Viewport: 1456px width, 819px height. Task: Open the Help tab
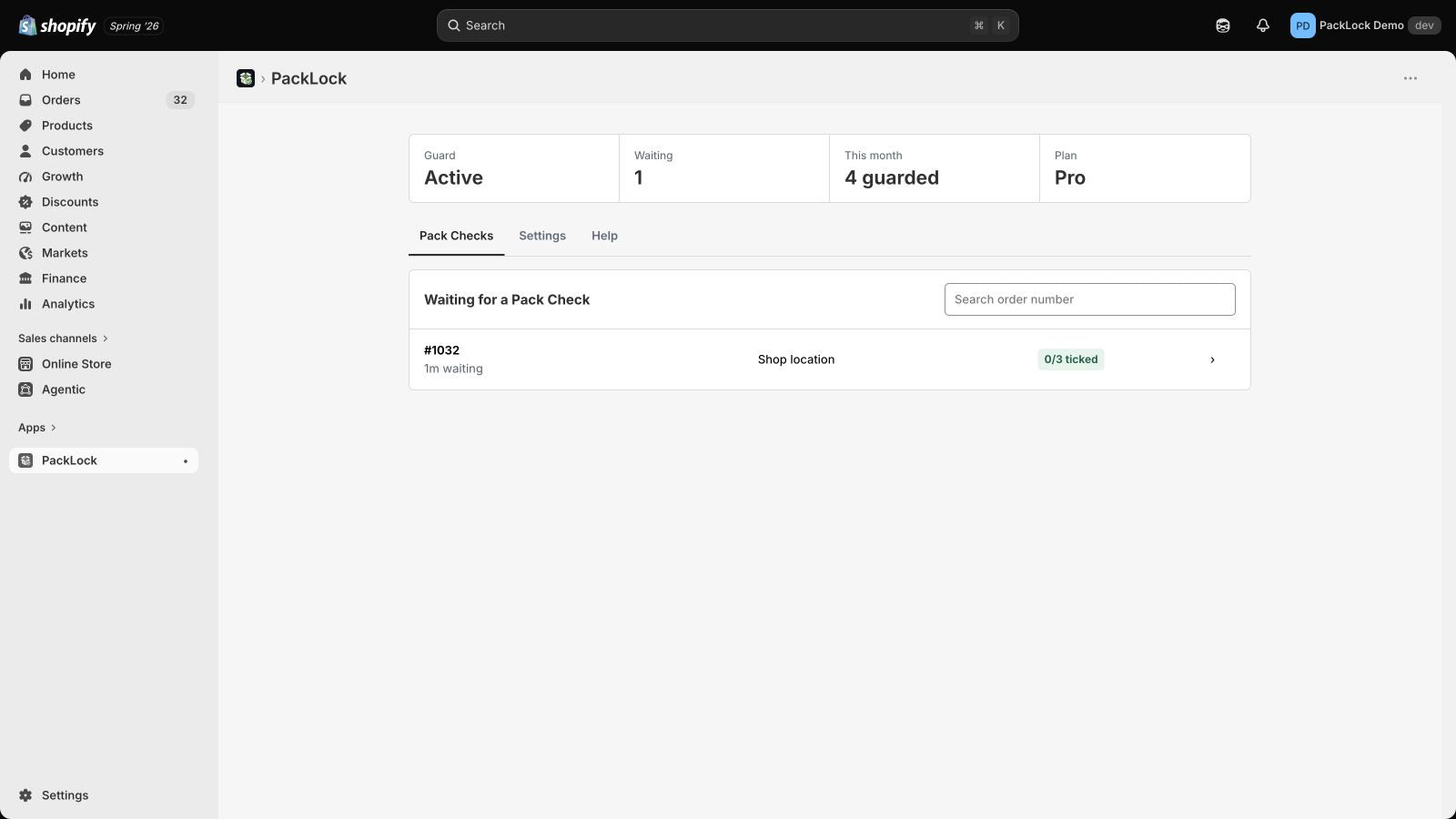click(604, 236)
